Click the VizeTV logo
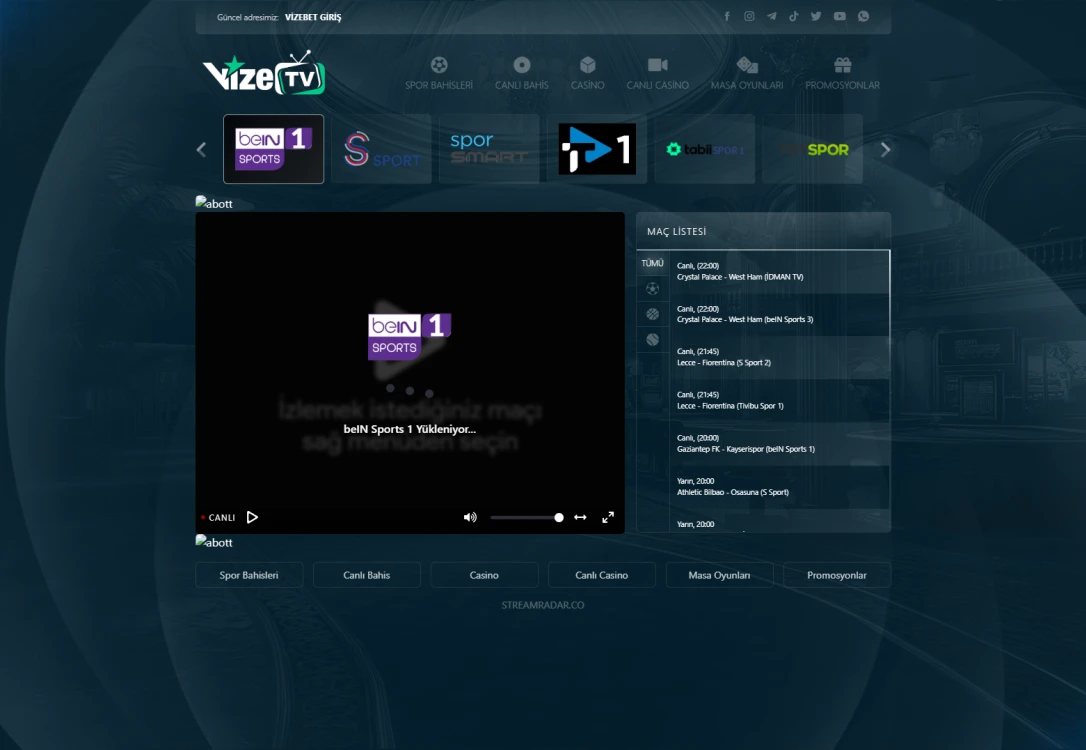1086x750 pixels. click(262, 72)
